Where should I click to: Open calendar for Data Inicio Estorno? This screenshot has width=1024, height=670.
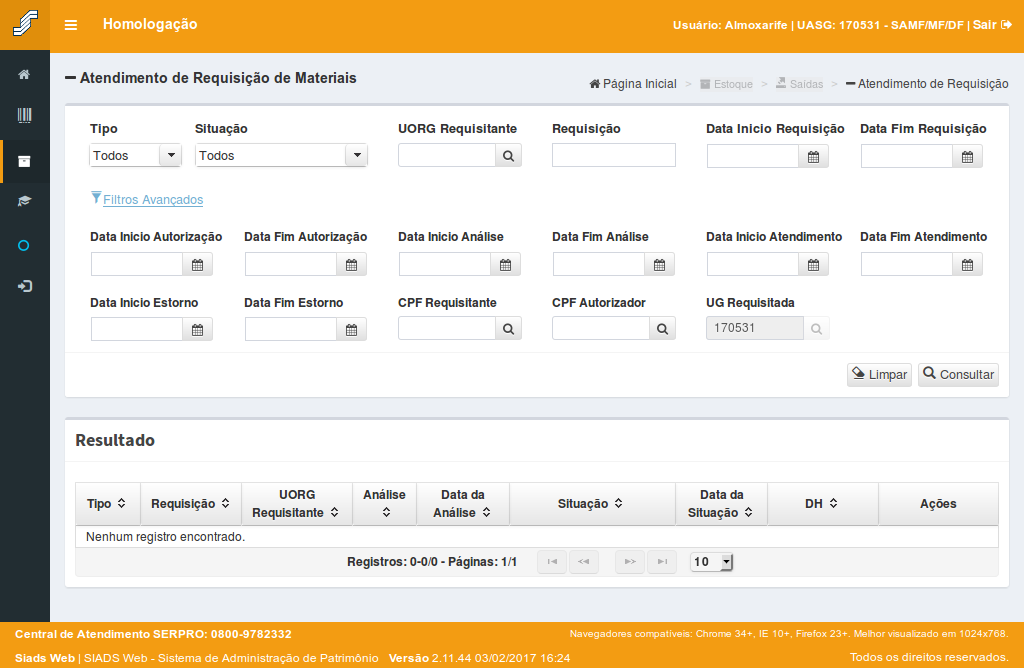click(197, 330)
